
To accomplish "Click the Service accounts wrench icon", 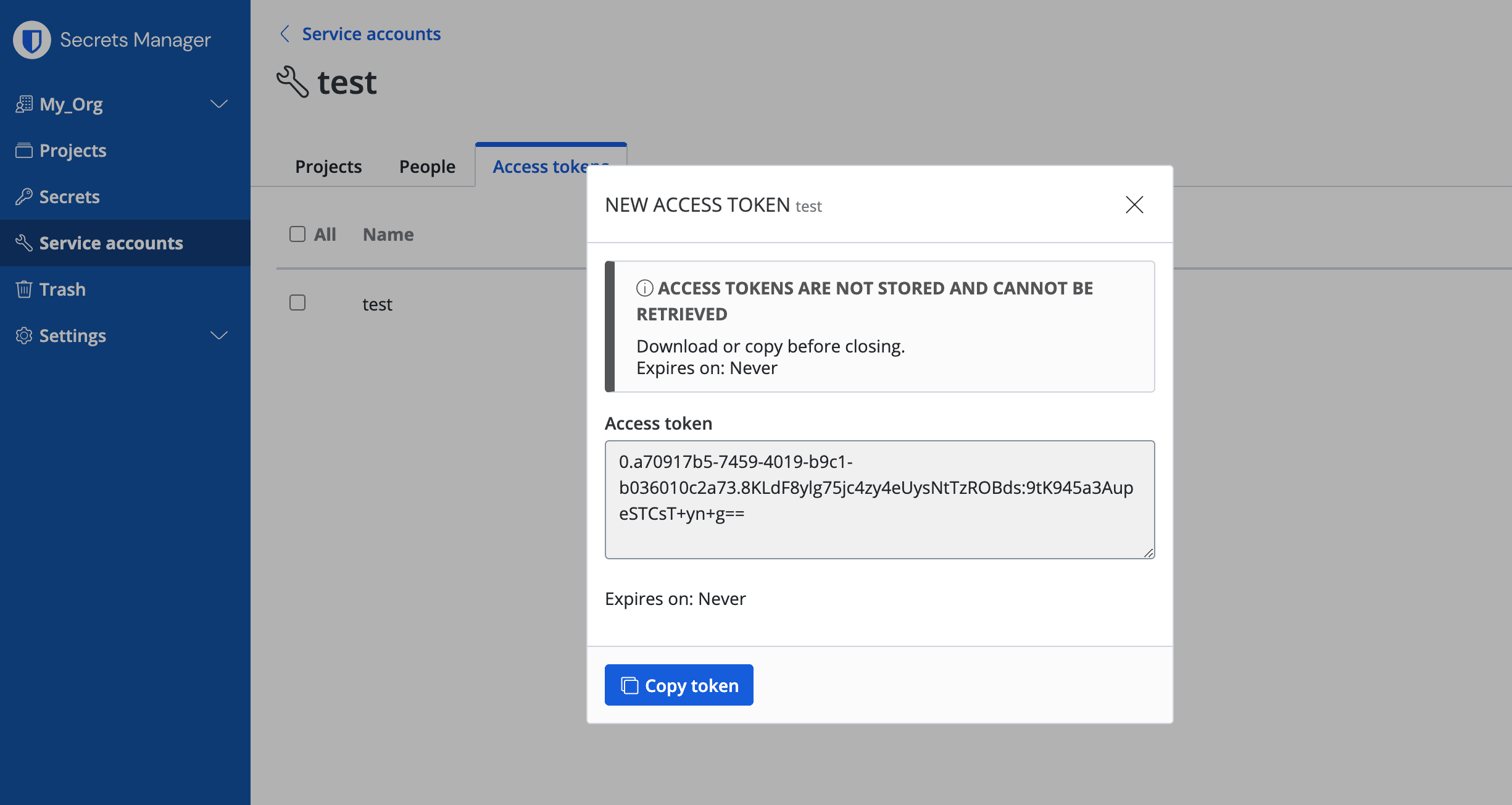I will 25,243.
